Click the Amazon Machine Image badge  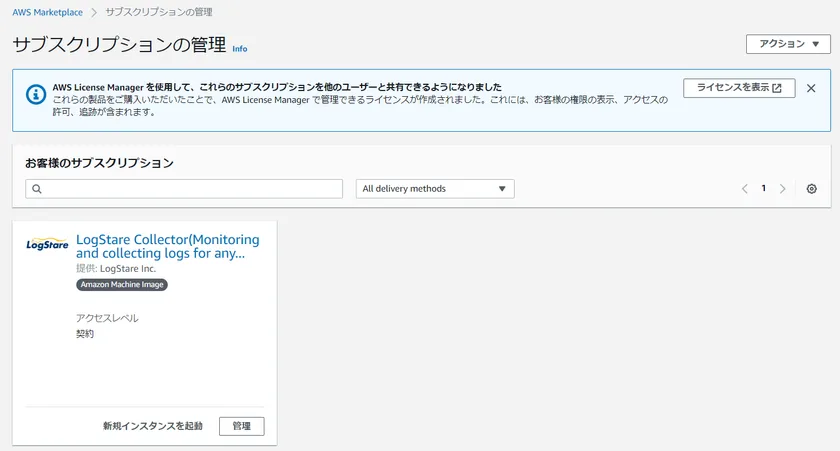(122, 284)
